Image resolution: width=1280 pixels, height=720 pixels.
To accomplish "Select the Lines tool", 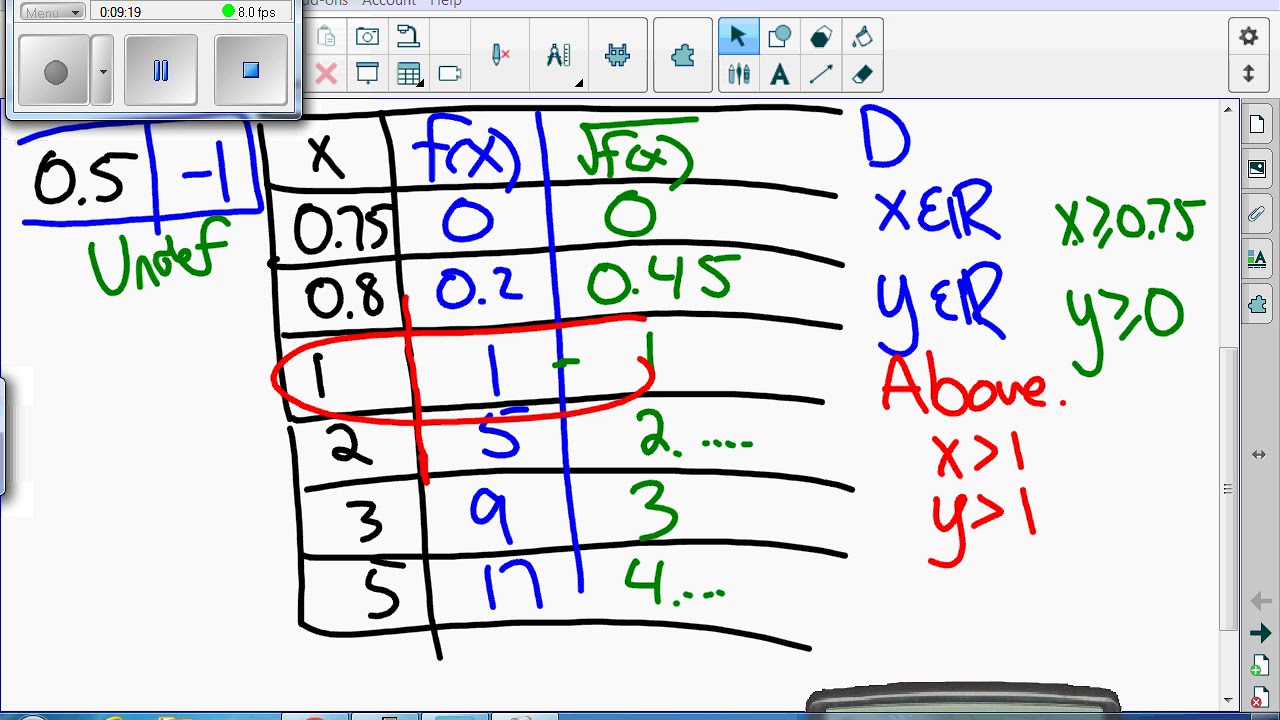I will pos(821,74).
